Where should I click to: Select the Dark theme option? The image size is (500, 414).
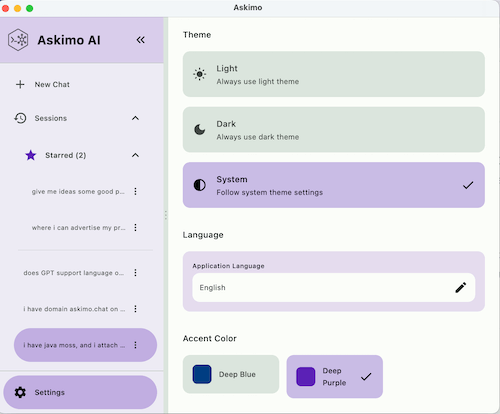tap(334, 129)
